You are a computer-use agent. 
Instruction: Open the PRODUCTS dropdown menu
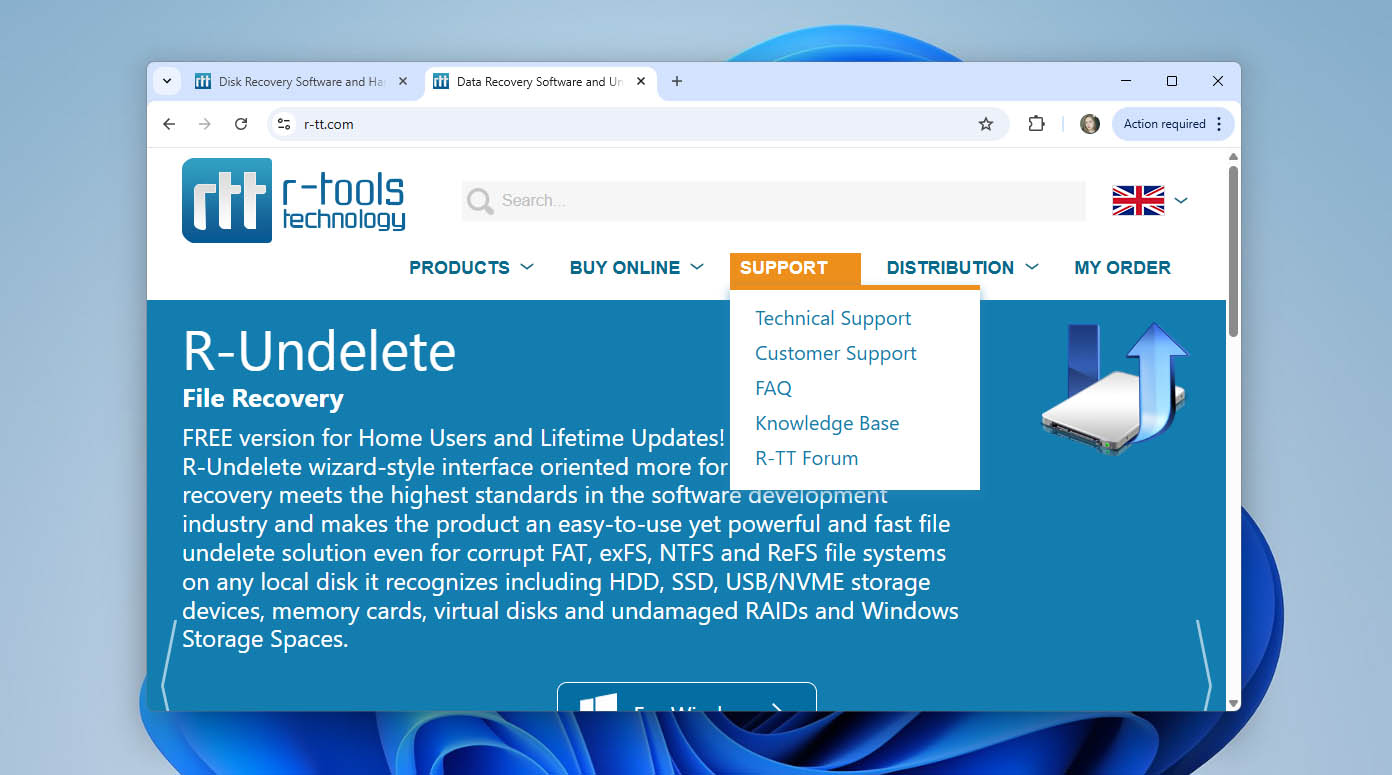point(470,267)
